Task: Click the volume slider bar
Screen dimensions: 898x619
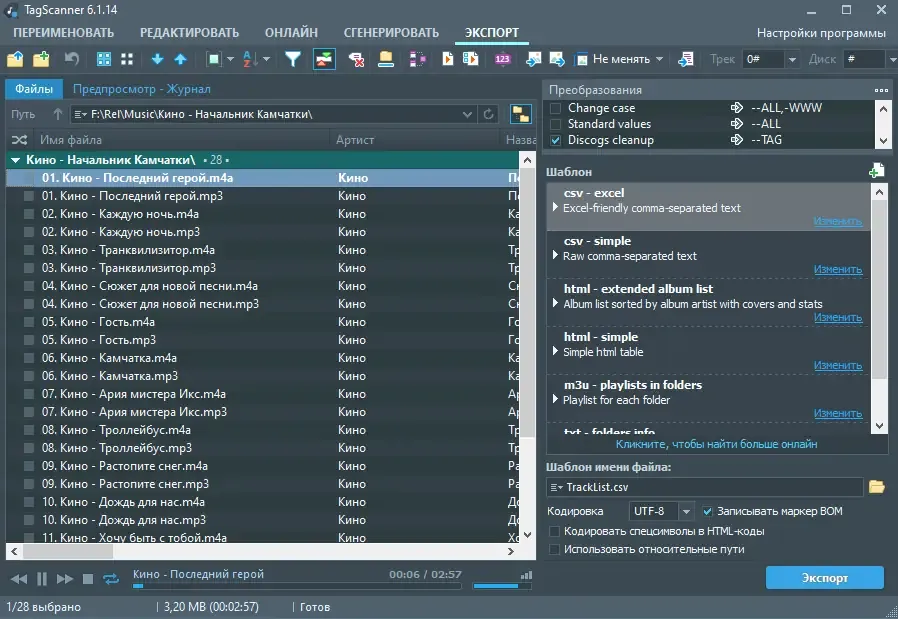Action: [496, 586]
